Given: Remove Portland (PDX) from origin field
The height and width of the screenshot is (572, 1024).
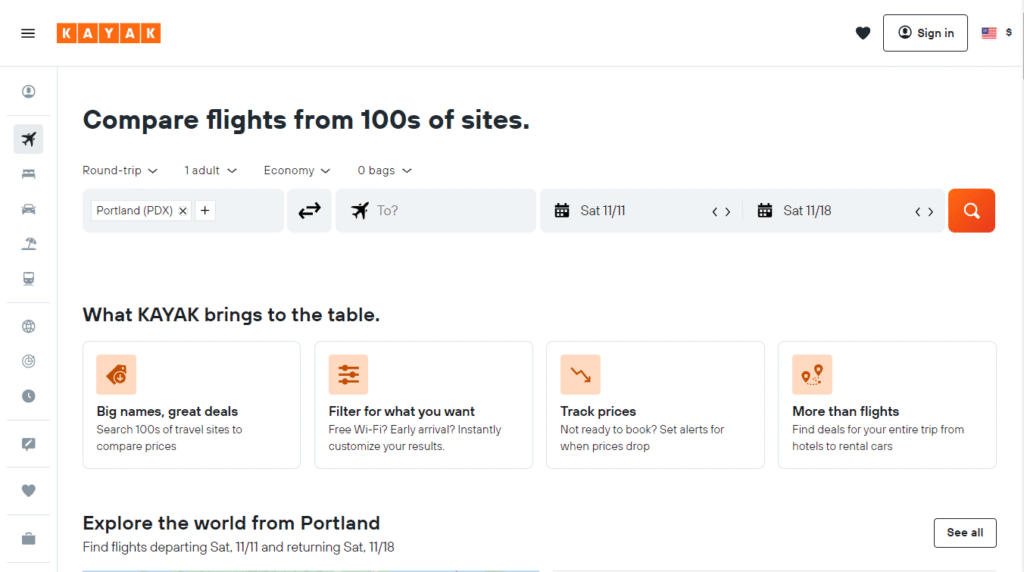Looking at the screenshot, I should pos(183,211).
